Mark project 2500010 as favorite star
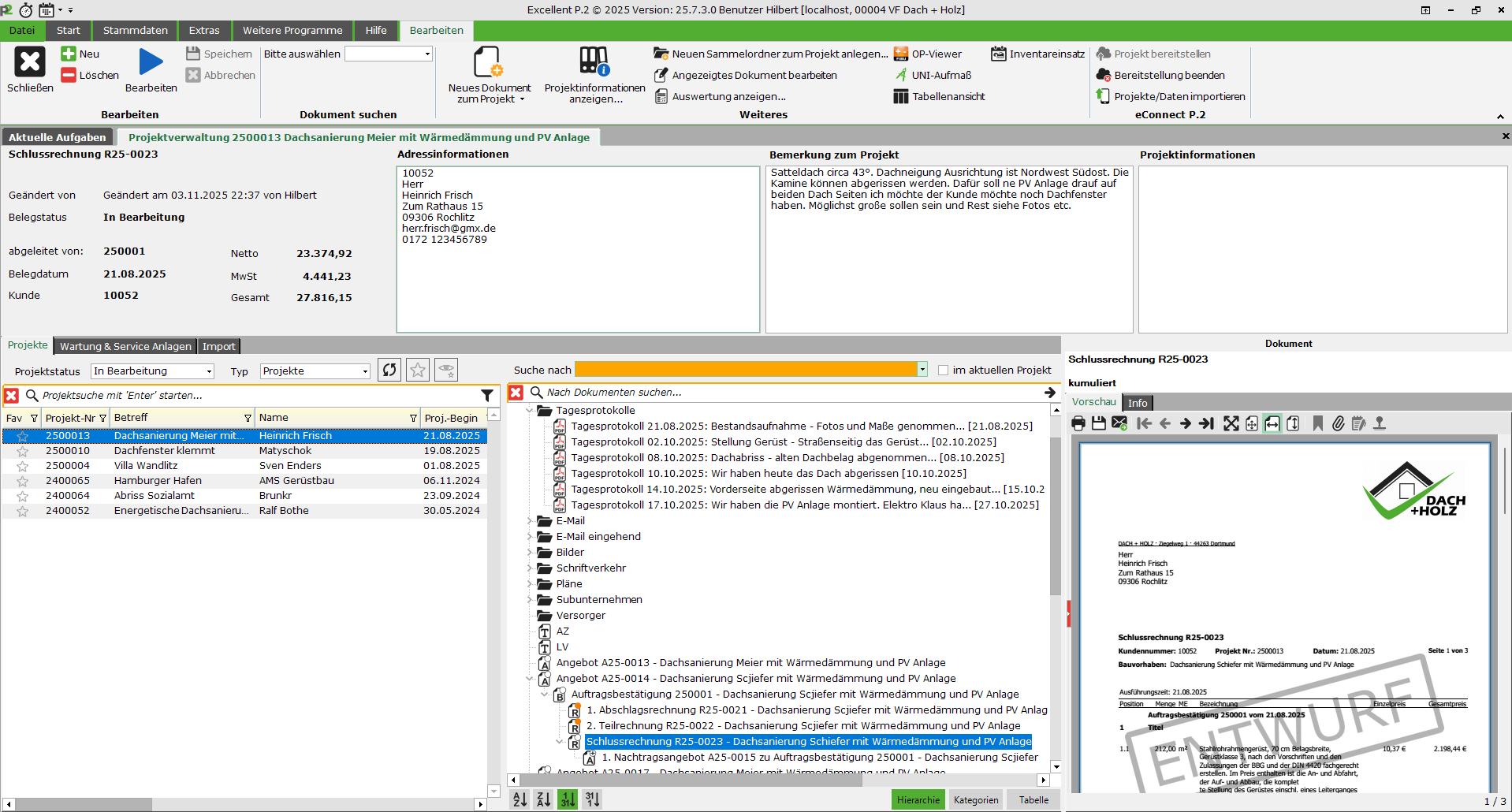This screenshot has width=1512, height=812. 23,452
